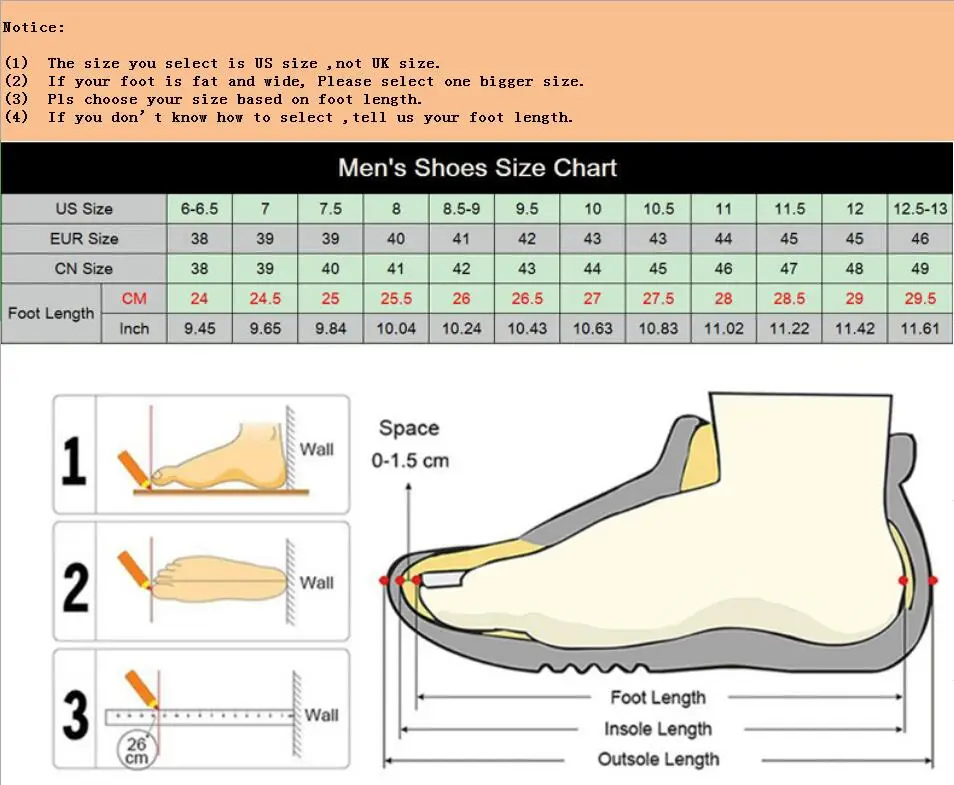Click red foot length "29.5" cm cell
This screenshot has width=954, height=785.
[920, 298]
